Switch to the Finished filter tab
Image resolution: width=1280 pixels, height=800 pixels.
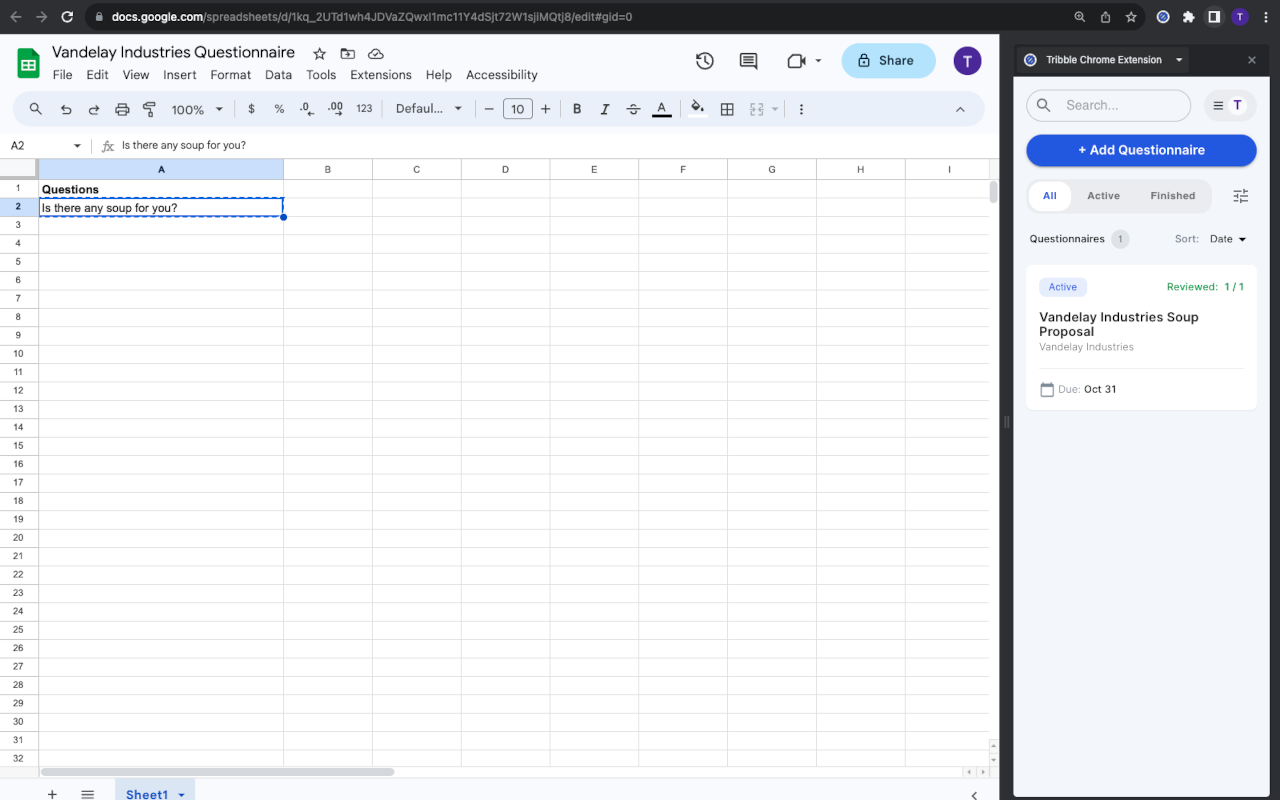click(1172, 196)
